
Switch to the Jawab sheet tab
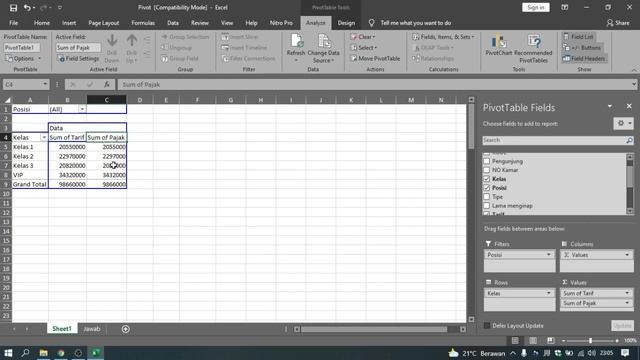pos(92,329)
